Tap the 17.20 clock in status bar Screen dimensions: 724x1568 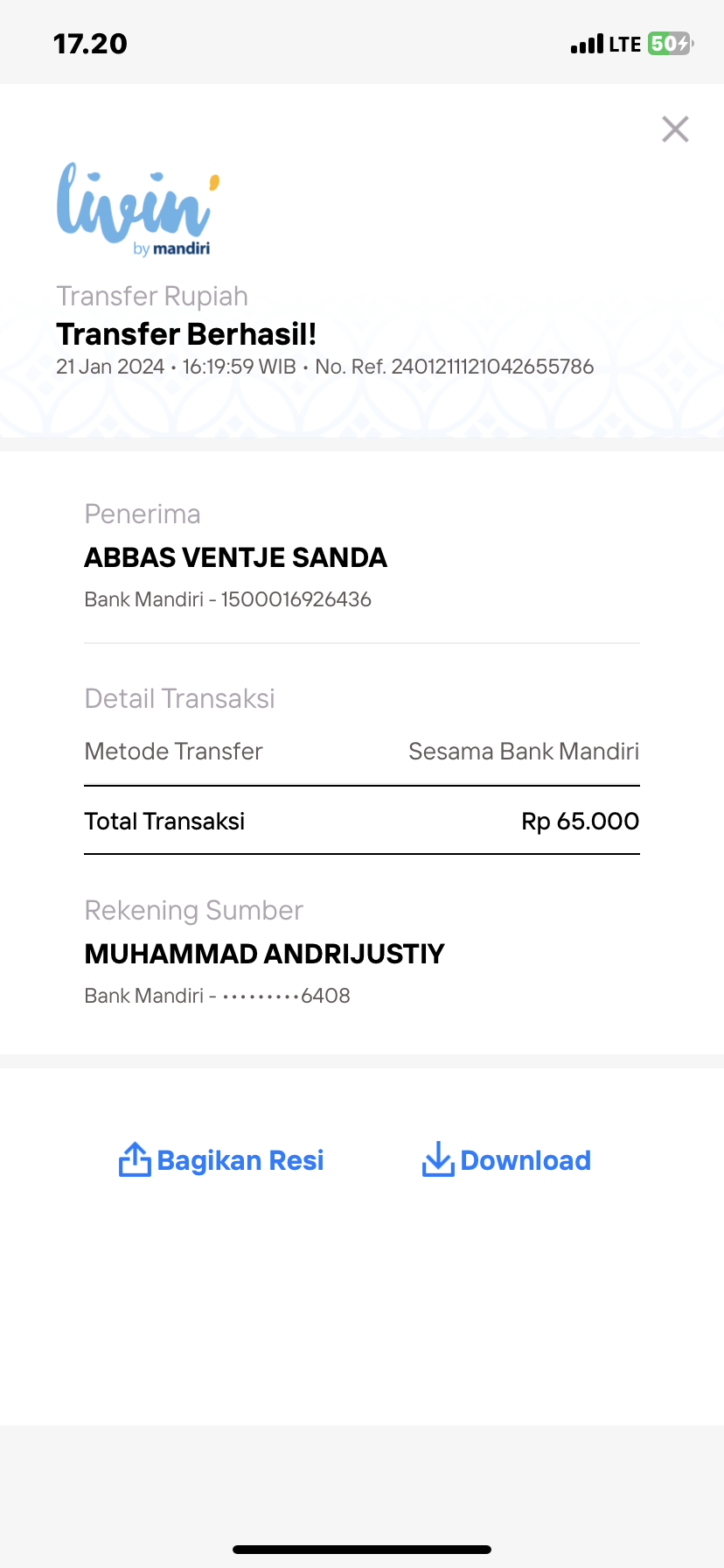point(90,44)
